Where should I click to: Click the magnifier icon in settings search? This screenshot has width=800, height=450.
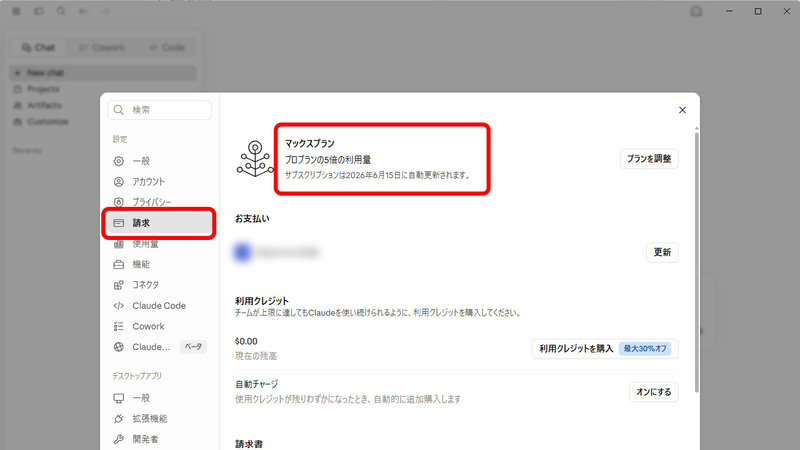(119, 110)
